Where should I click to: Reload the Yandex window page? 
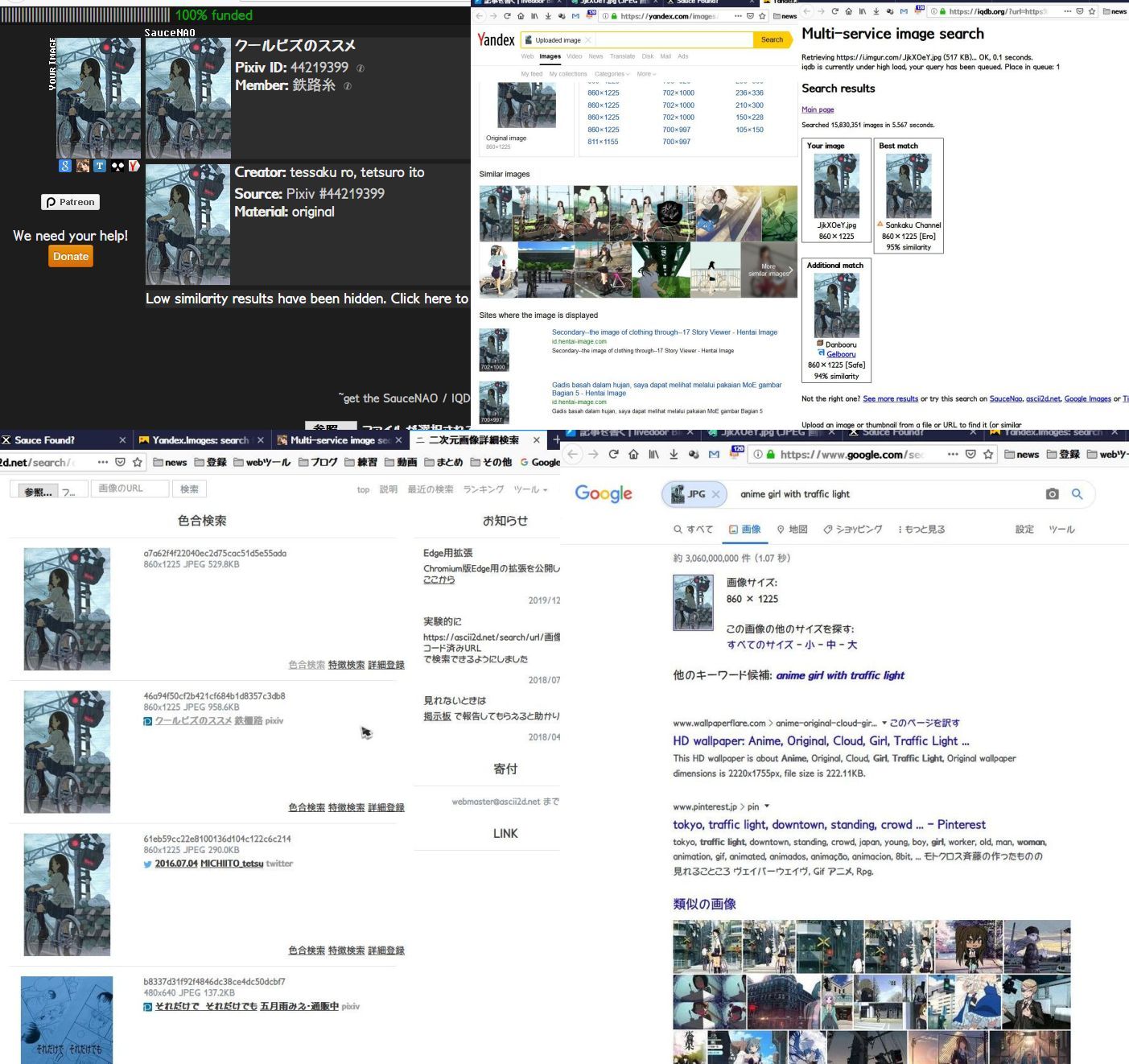click(507, 15)
